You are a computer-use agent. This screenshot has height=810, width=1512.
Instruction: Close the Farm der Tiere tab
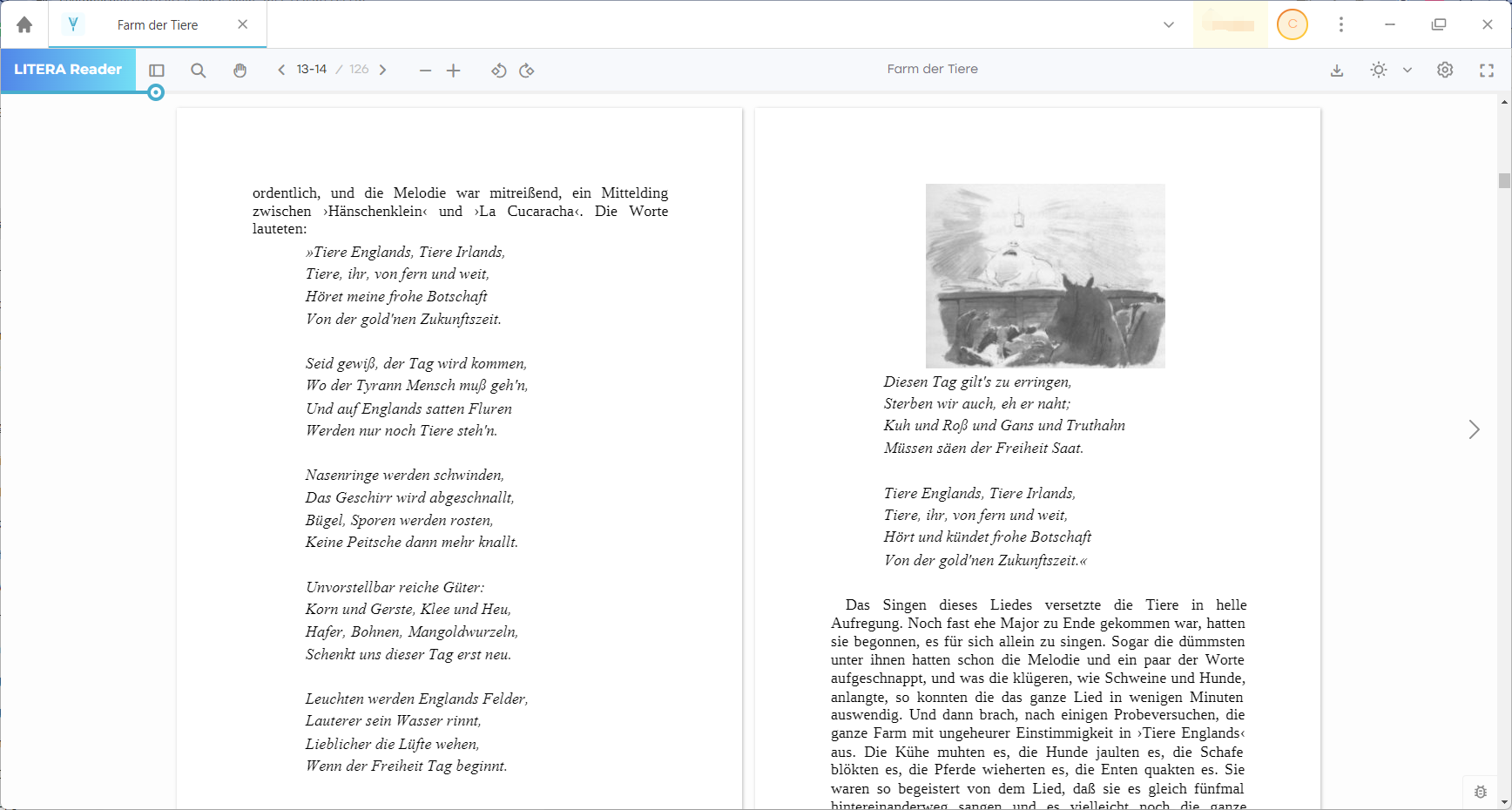243,24
